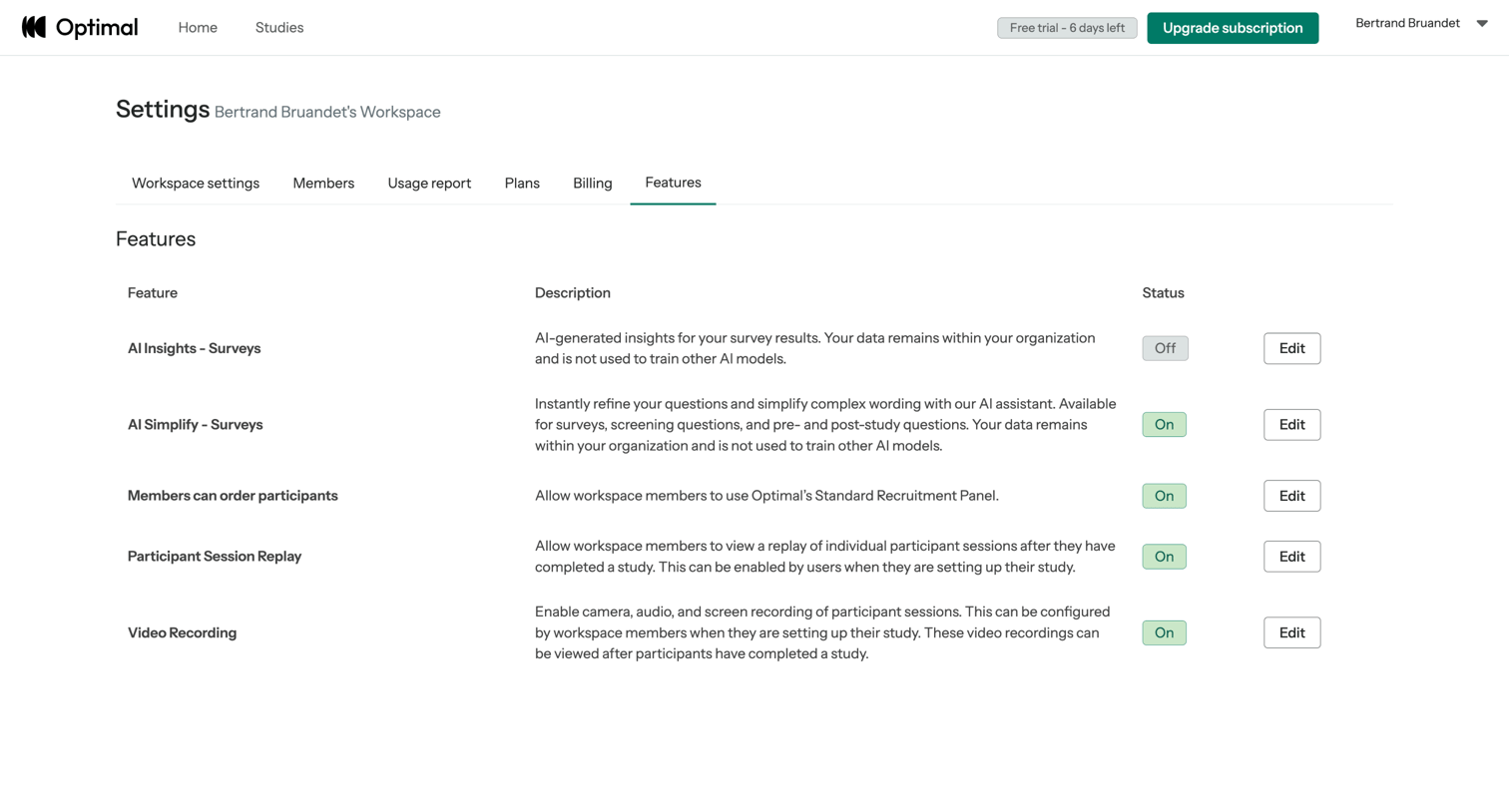Click the Bertrand Bruandet's Workspace subtitle

[327, 112]
